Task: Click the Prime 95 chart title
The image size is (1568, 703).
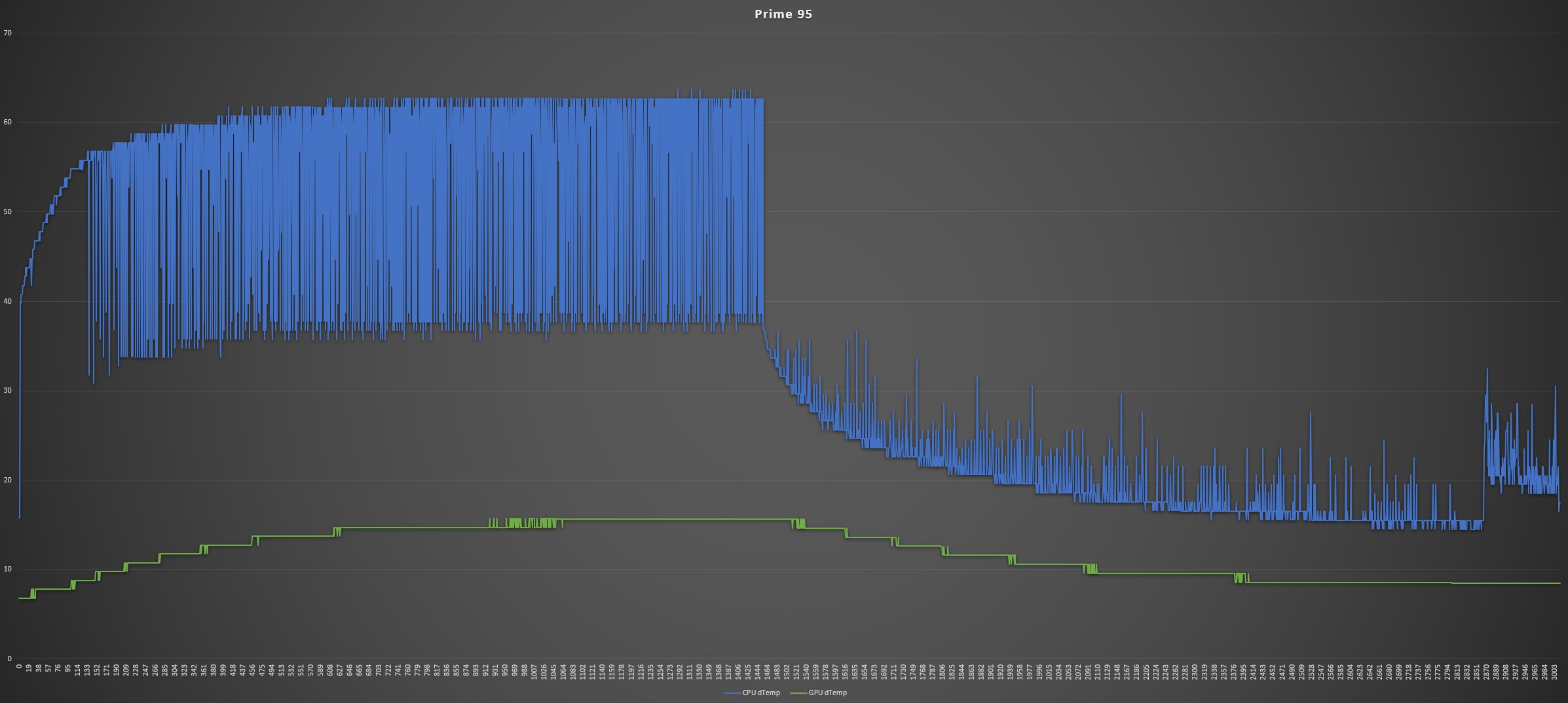Action: click(x=783, y=14)
